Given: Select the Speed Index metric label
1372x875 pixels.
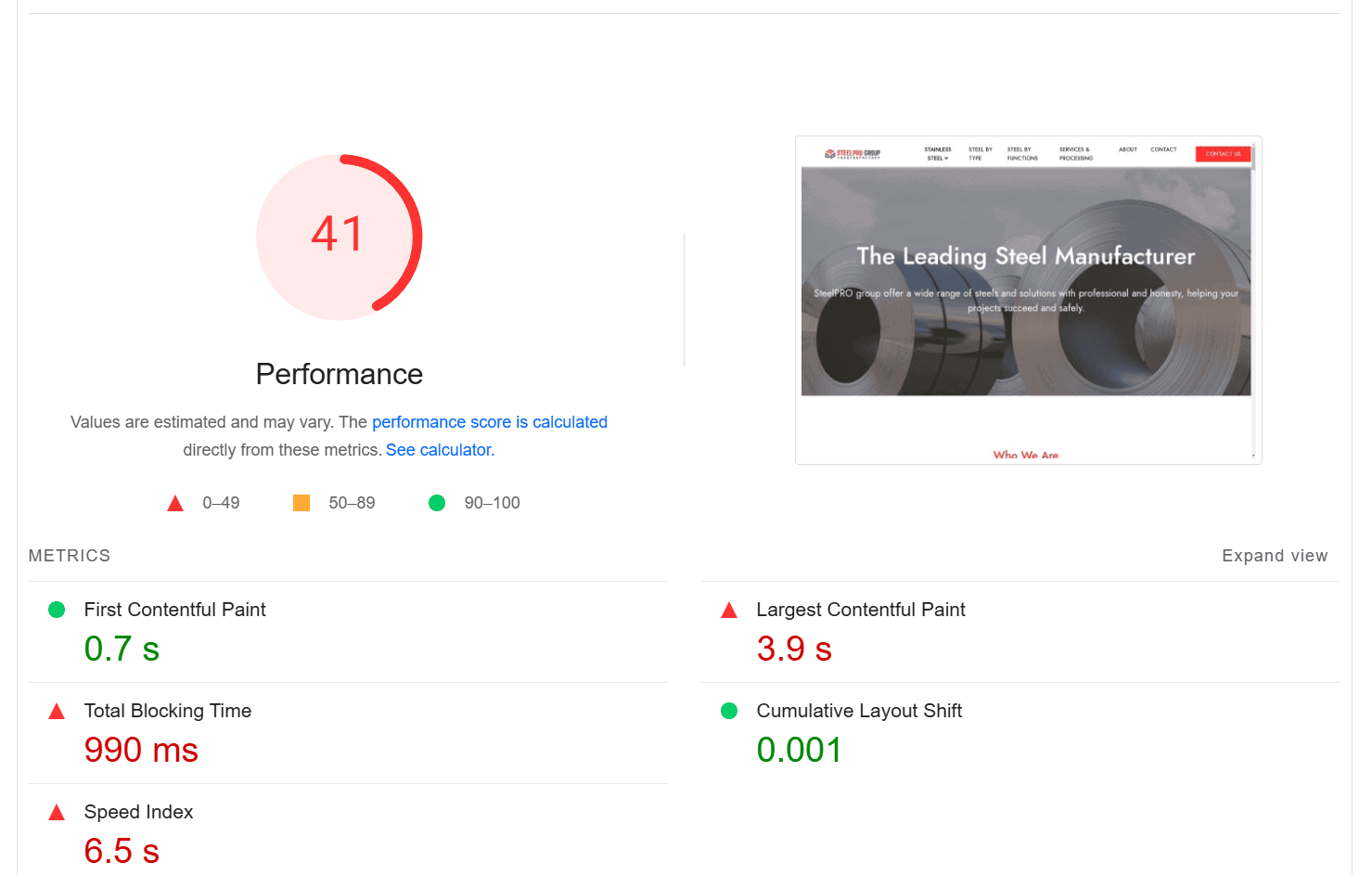Looking at the screenshot, I should coord(138,812).
